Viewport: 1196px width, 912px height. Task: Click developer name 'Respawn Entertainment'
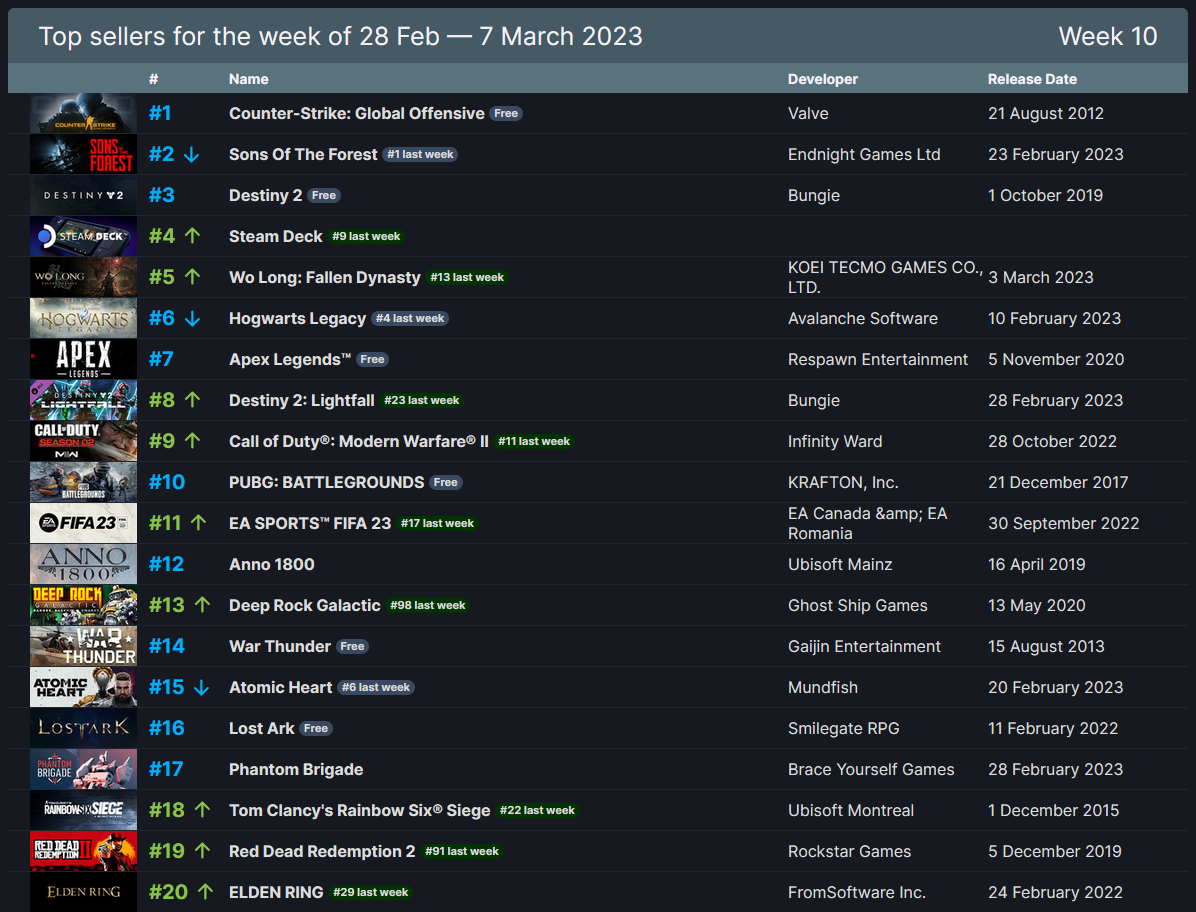(877, 359)
